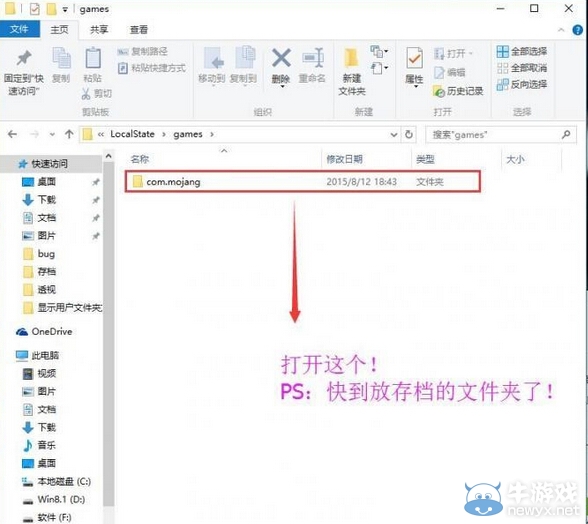Viewport: 588px width, 524px height.
Task: Open the File tab
Action: point(20,29)
